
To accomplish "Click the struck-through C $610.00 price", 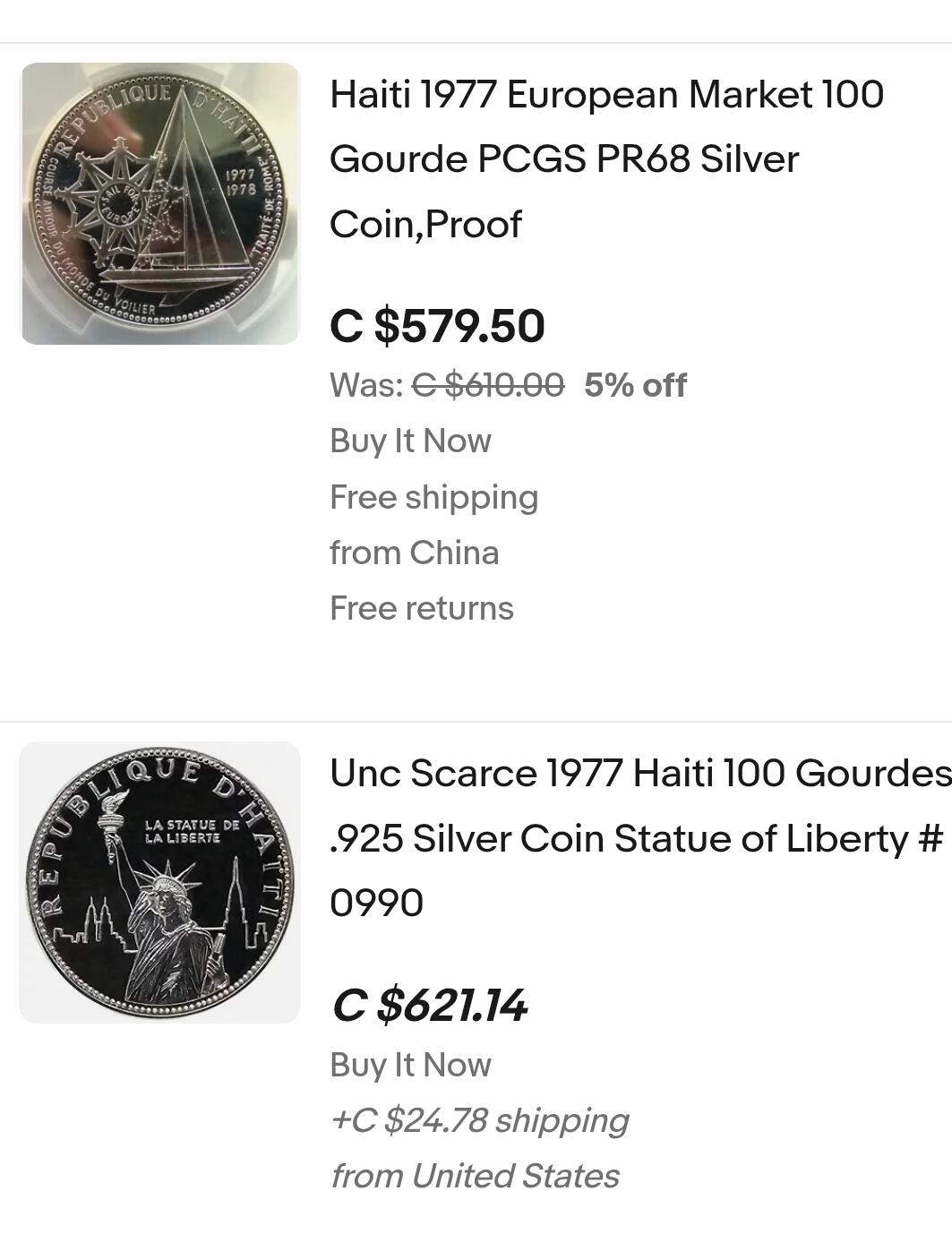I will tap(488, 386).
